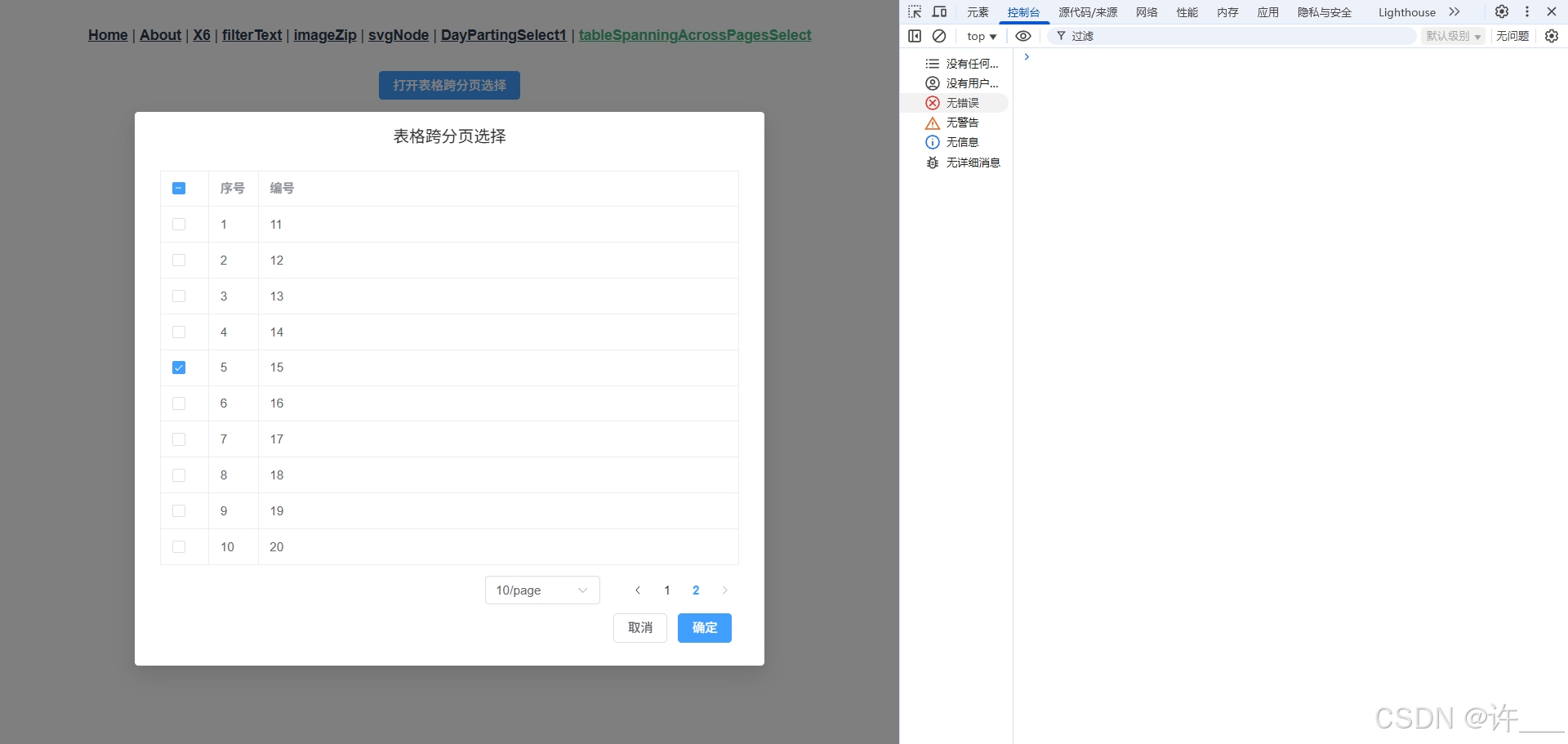This screenshot has height=744, width=1568.
Task: Switch to the '元素' tab
Action: 978,12
